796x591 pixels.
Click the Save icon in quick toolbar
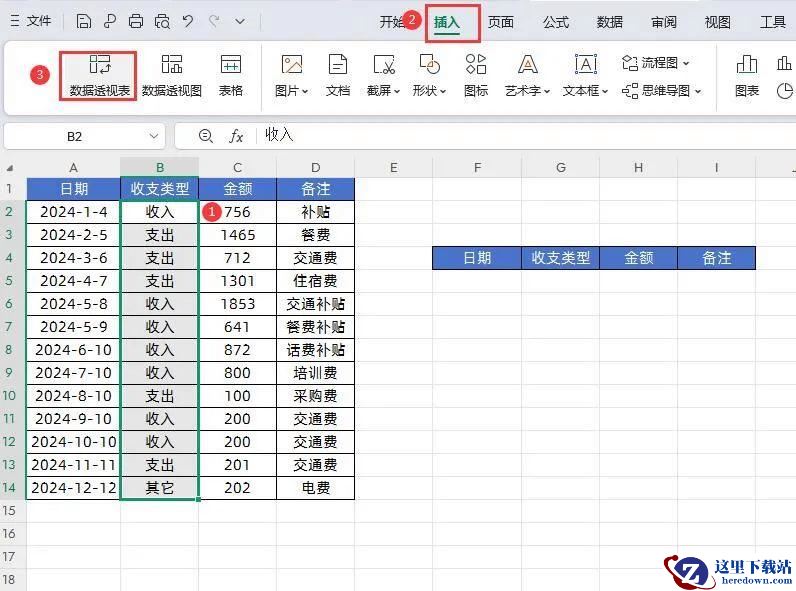84,21
